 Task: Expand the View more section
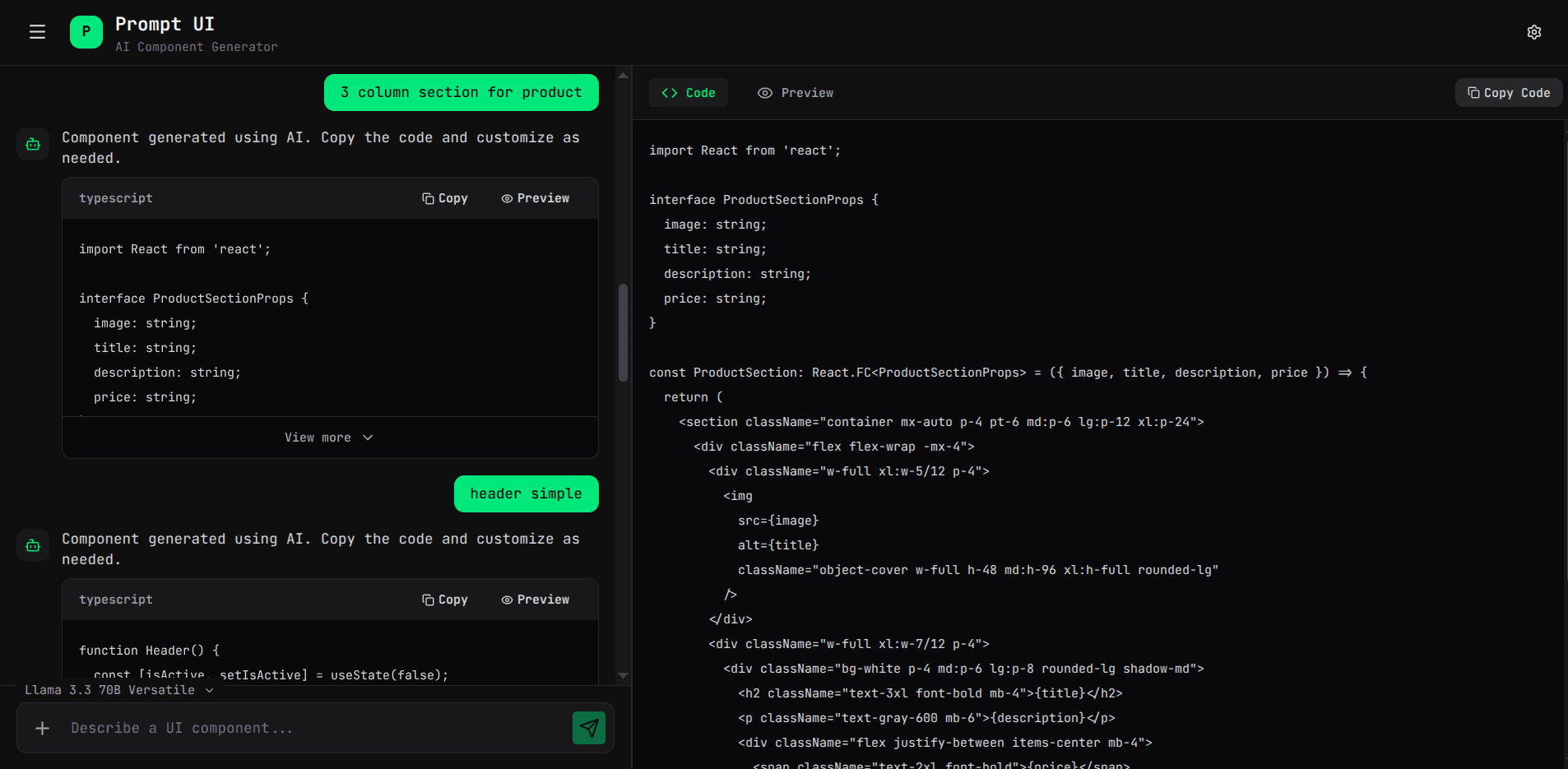(329, 437)
